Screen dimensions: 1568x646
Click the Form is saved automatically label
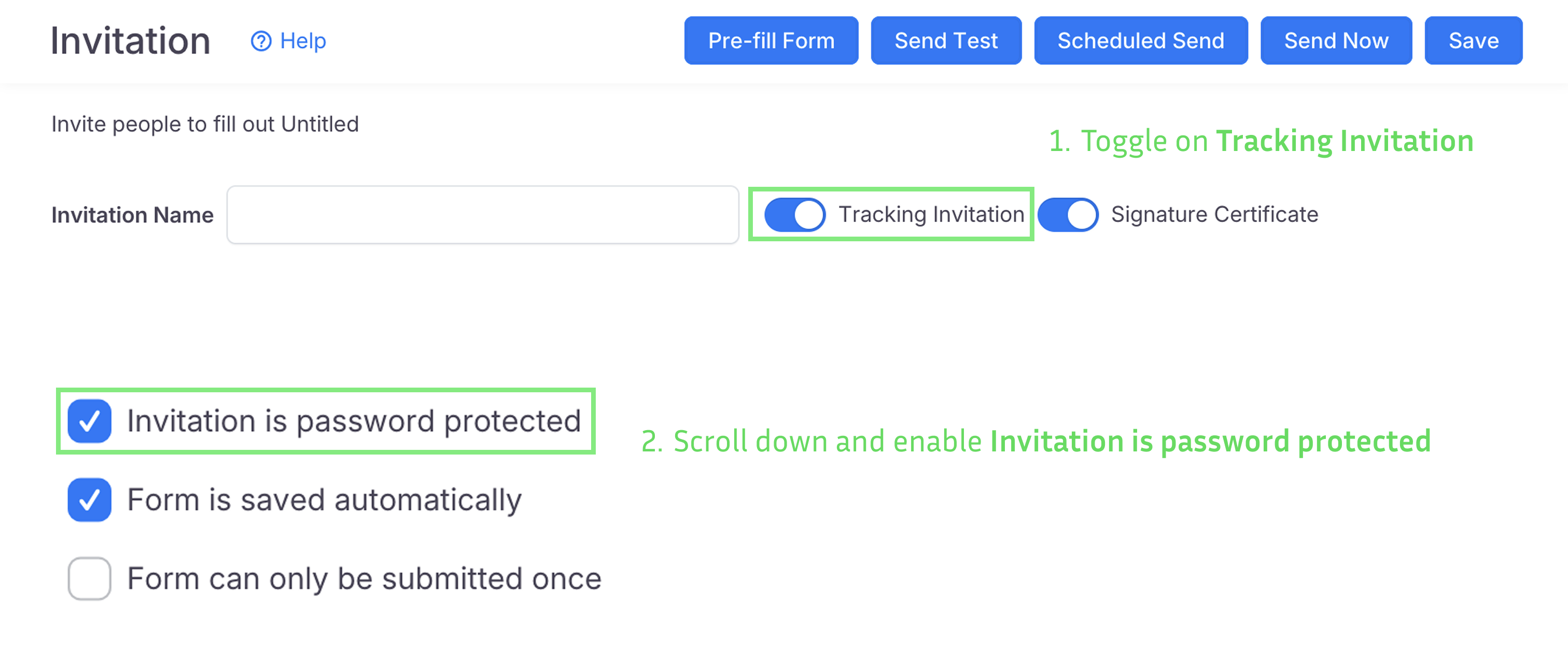pyautogui.click(x=325, y=500)
